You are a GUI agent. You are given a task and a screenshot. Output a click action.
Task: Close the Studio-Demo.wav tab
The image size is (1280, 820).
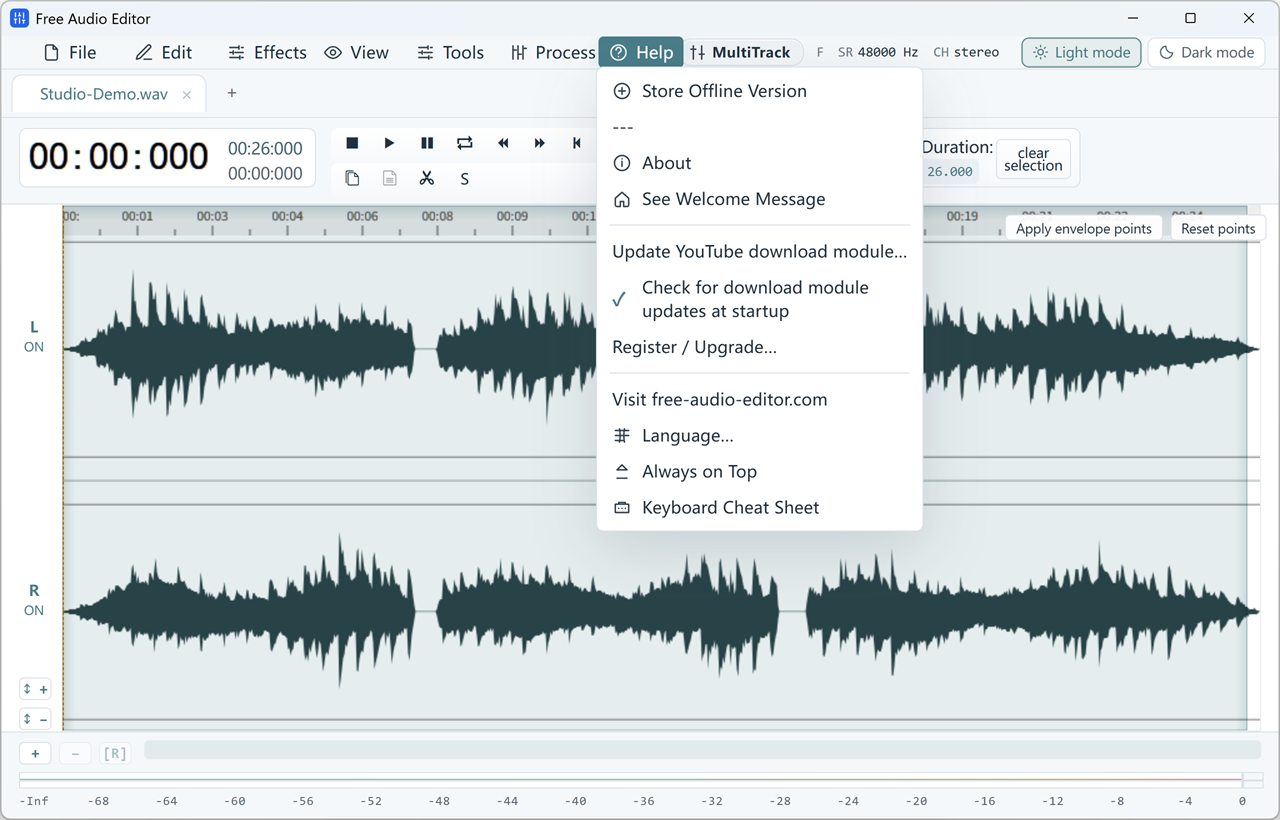pyautogui.click(x=187, y=95)
